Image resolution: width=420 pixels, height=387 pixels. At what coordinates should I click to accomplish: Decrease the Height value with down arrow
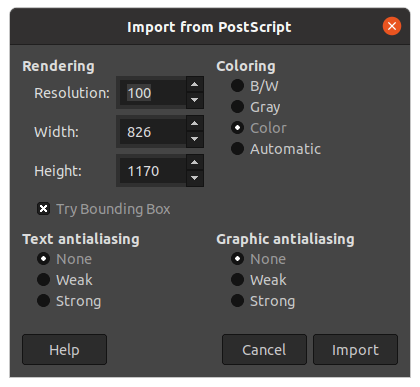coord(195,178)
